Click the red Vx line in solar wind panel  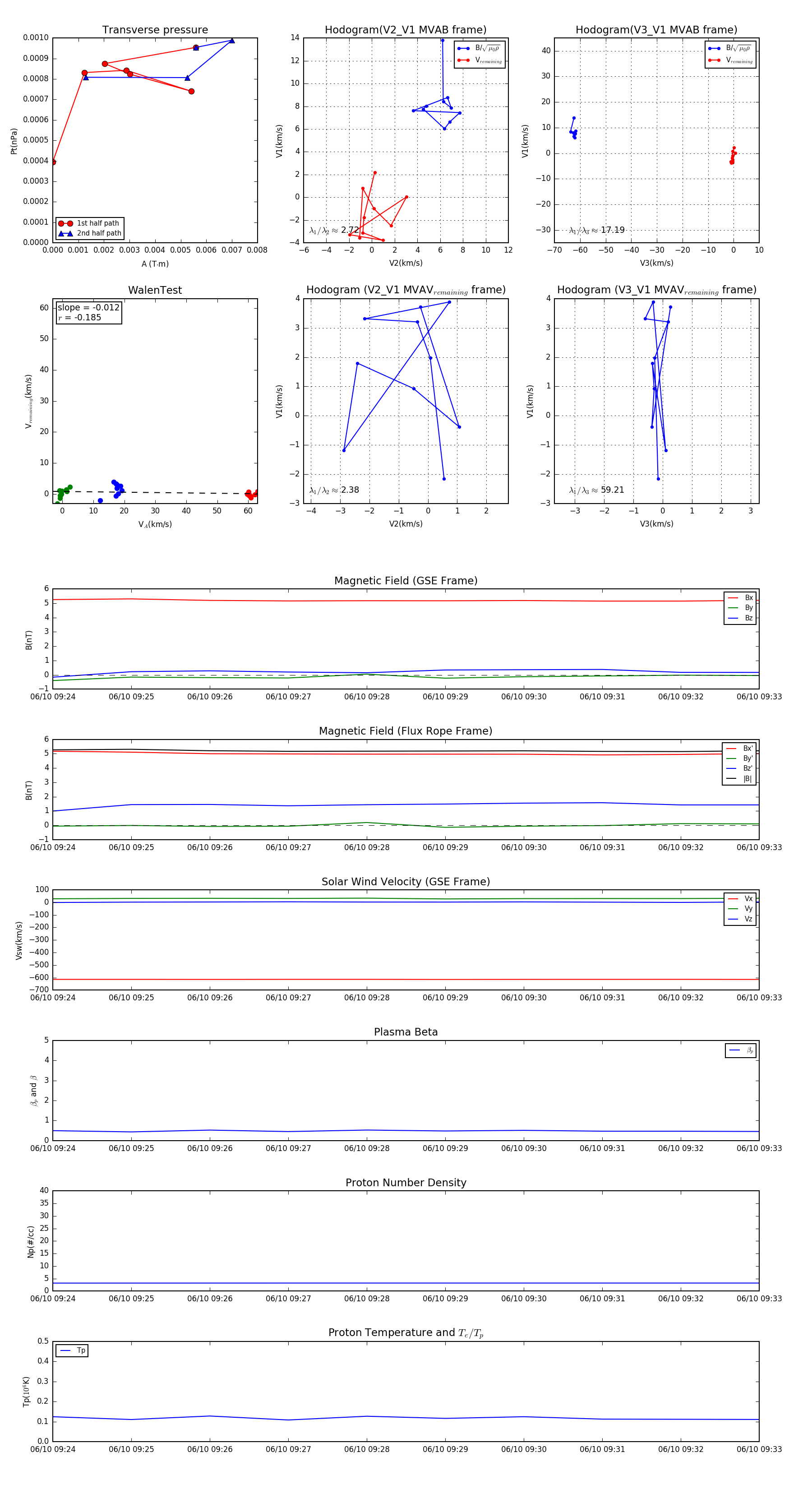coord(406,979)
